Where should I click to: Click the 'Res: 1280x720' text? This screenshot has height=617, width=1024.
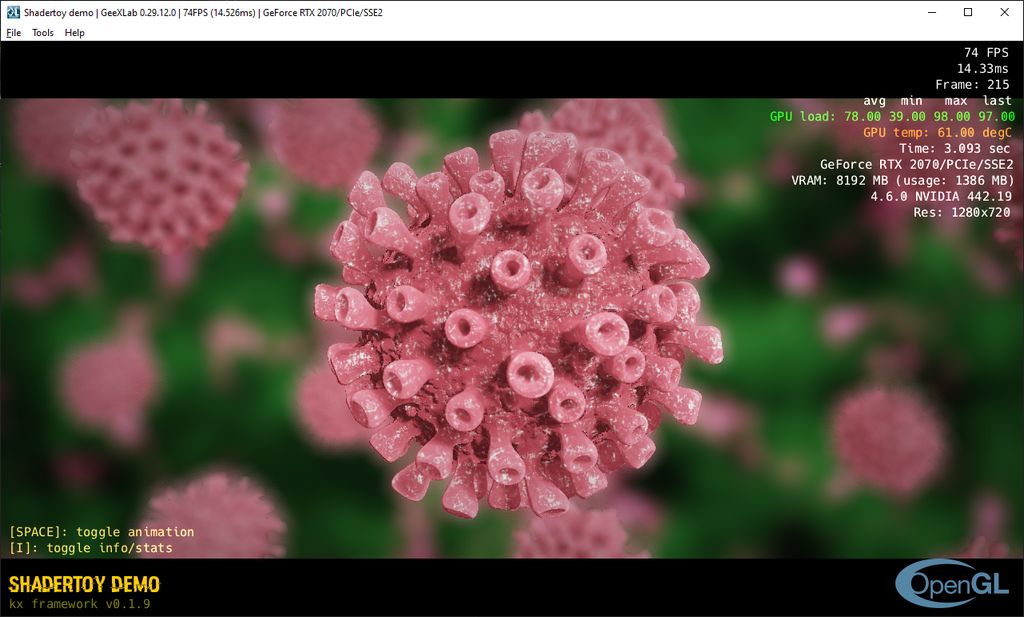pyautogui.click(x=962, y=212)
